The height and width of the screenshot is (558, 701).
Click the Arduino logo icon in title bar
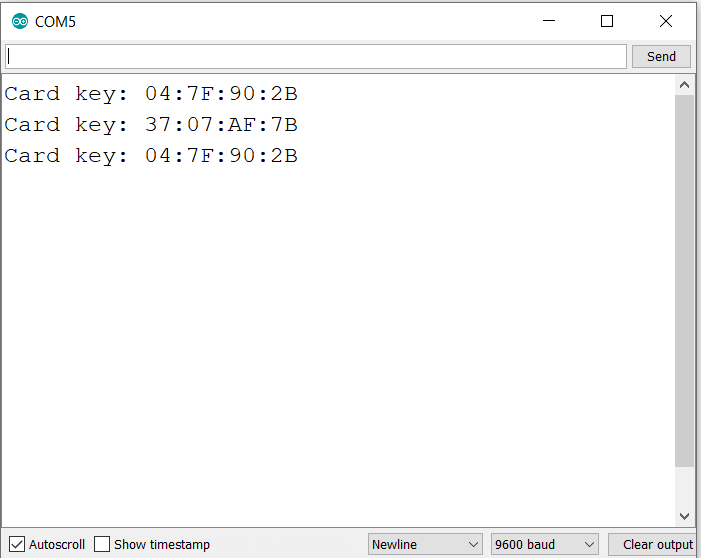pyautogui.click(x=20, y=21)
